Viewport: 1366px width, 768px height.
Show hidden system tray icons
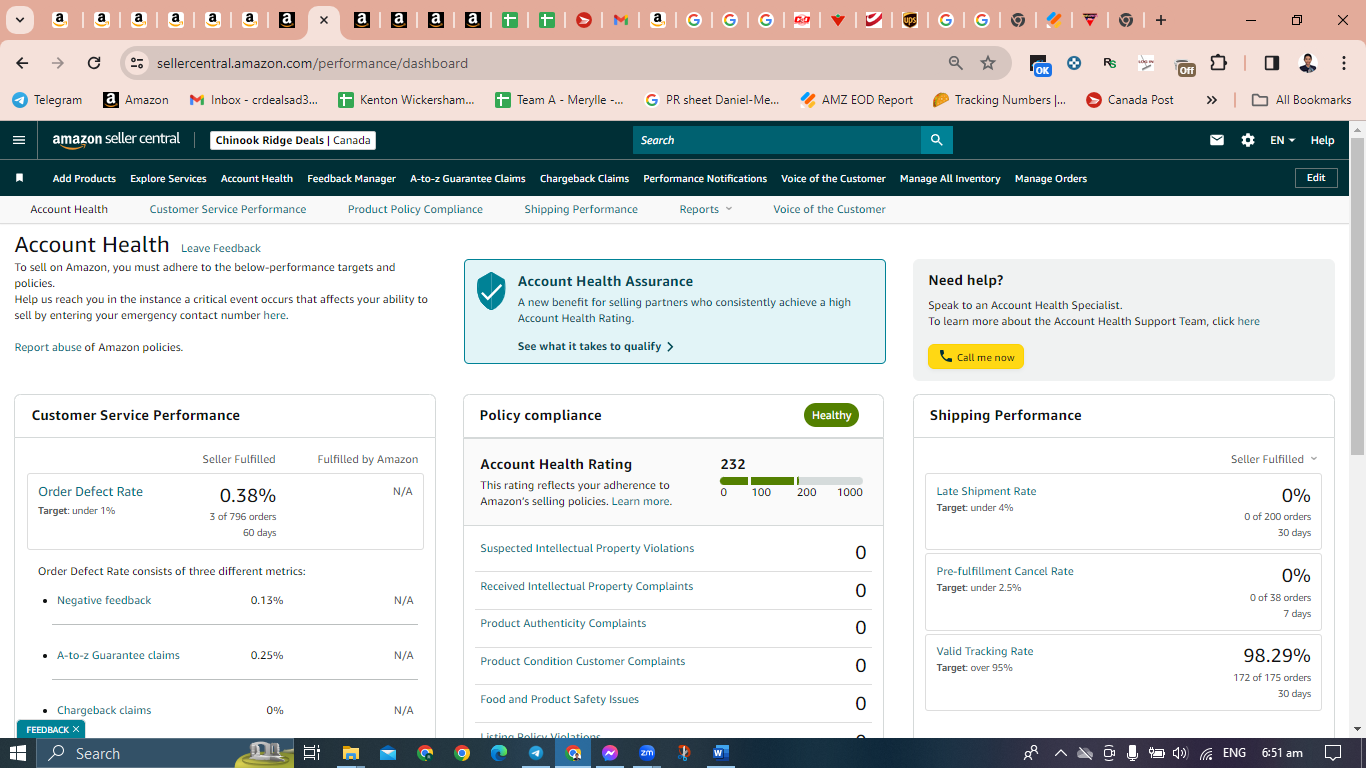(x=1061, y=753)
